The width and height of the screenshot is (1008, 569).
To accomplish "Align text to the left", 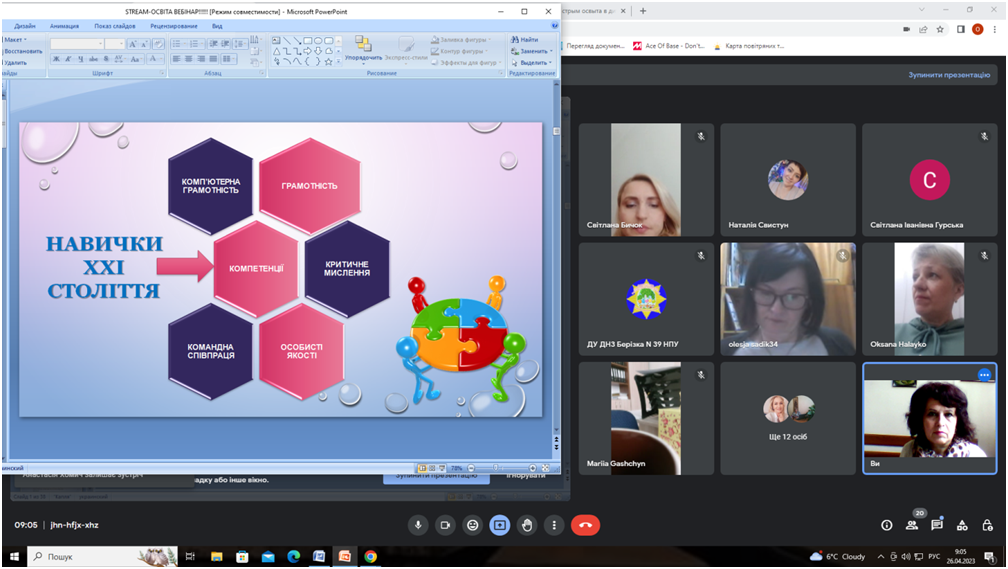I will [x=176, y=59].
